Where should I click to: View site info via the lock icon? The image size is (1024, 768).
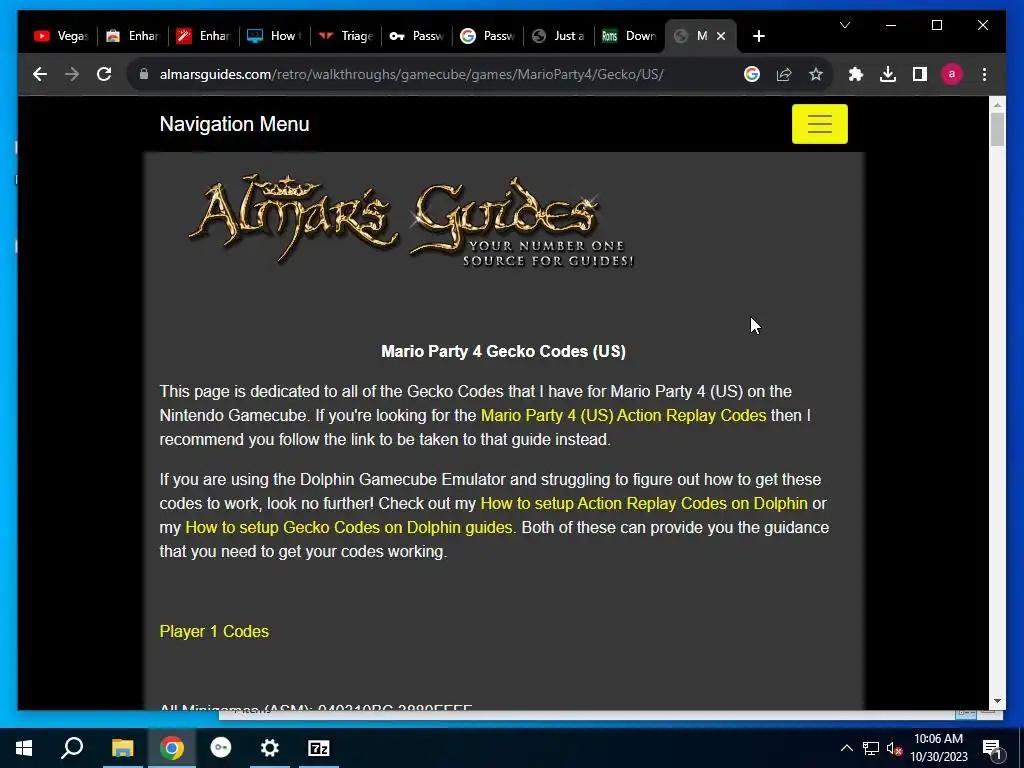point(144,74)
